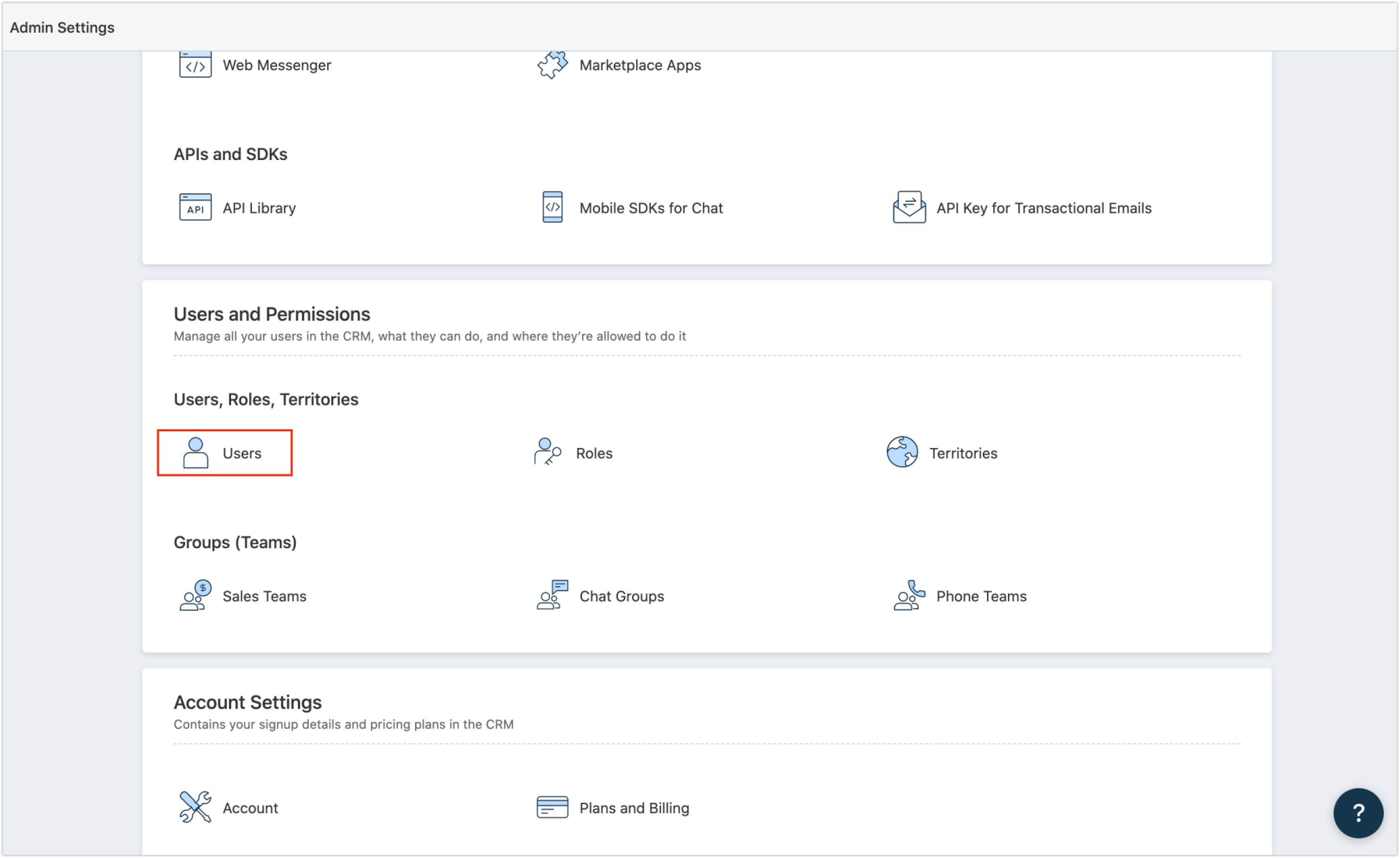Open Territories via the globe icon

click(902, 452)
